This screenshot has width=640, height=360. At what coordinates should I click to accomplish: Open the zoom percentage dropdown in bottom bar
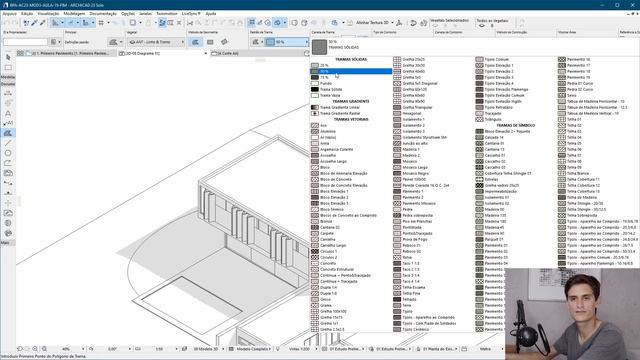click(x=83, y=349)
